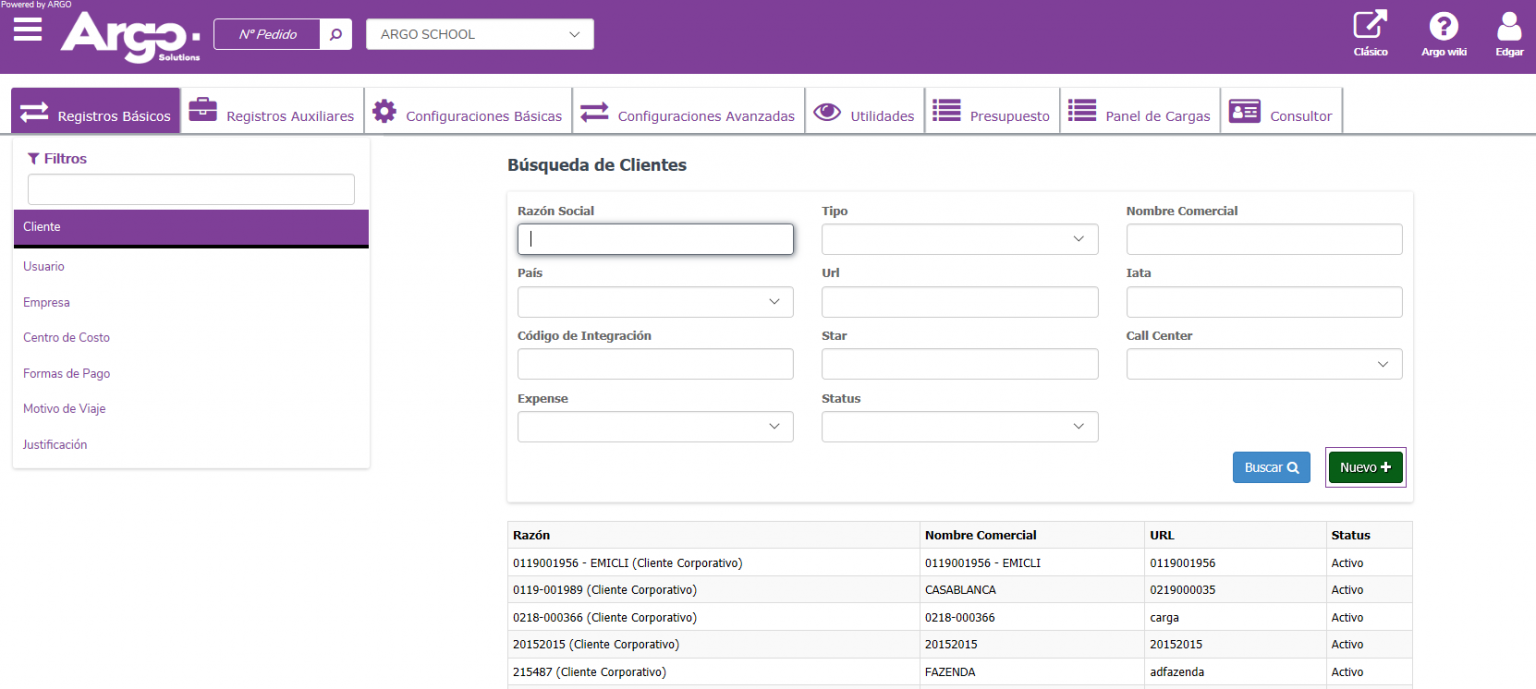The width and height of the screenshot is (1536, 689).
Task: Click the Filtros funnel icon
Action: pyautogui.click(x=32, y=158)
